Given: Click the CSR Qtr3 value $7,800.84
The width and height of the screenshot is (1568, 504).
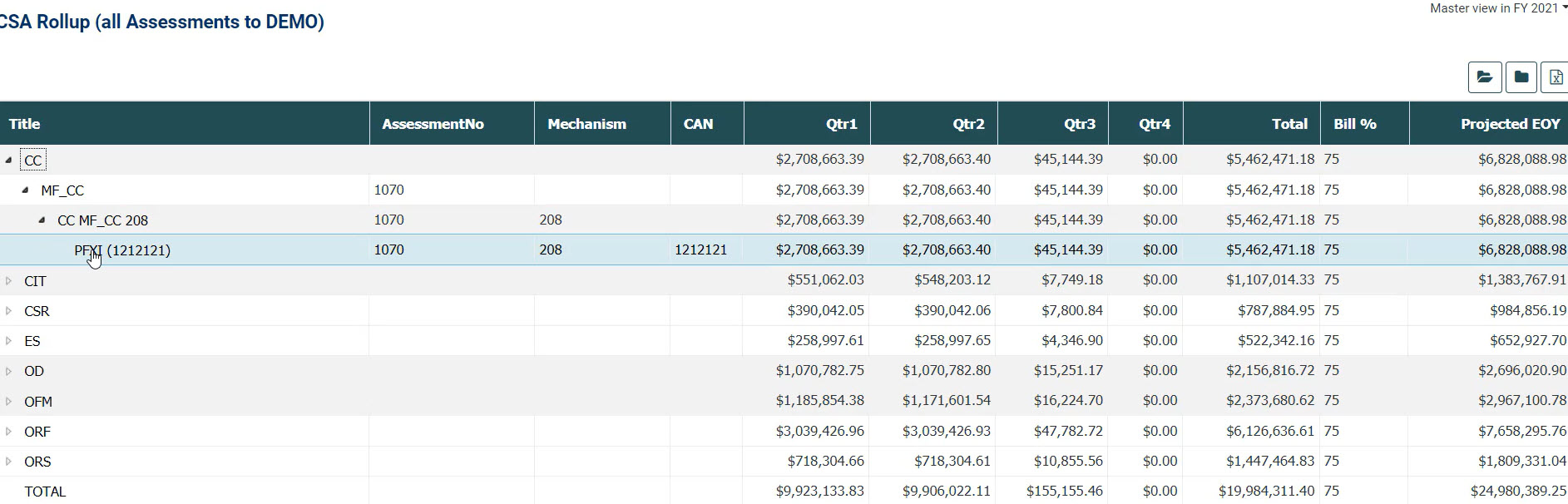Looking at the screenshot, I should click(1072, 310).
